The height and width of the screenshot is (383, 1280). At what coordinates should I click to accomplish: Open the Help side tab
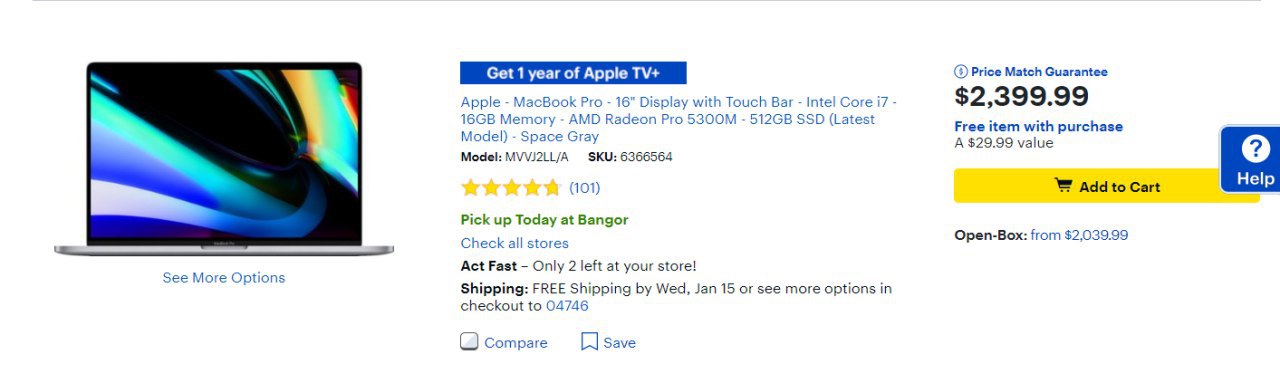click(x=1250, y=160)
